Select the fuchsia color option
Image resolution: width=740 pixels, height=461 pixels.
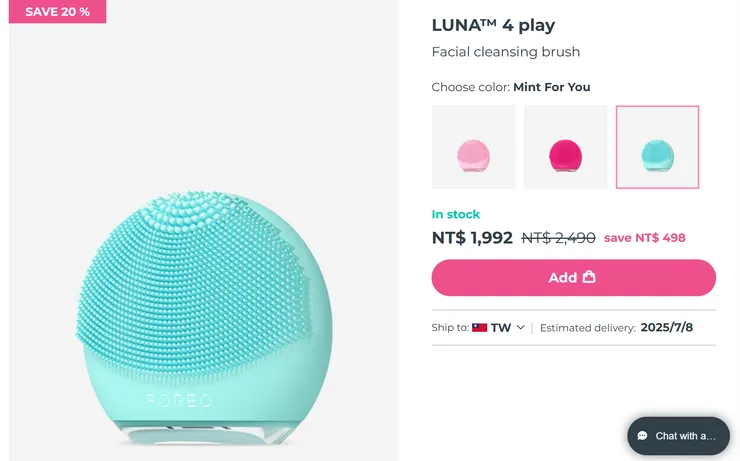565,147
